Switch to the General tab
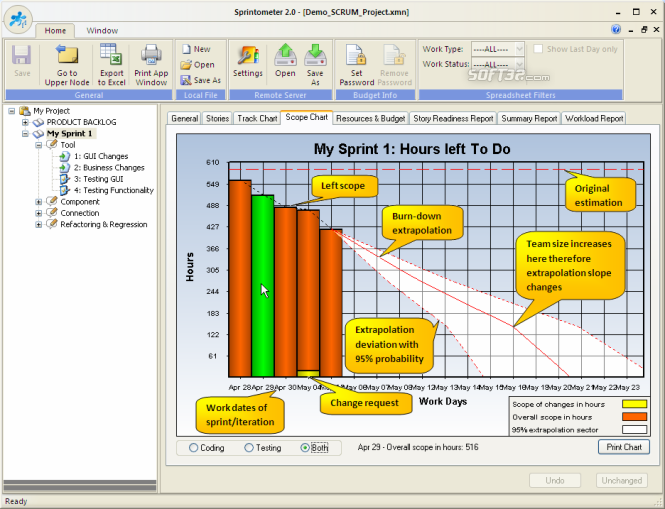Viewport: 665px width, 509px height. (x=184, y=118)
